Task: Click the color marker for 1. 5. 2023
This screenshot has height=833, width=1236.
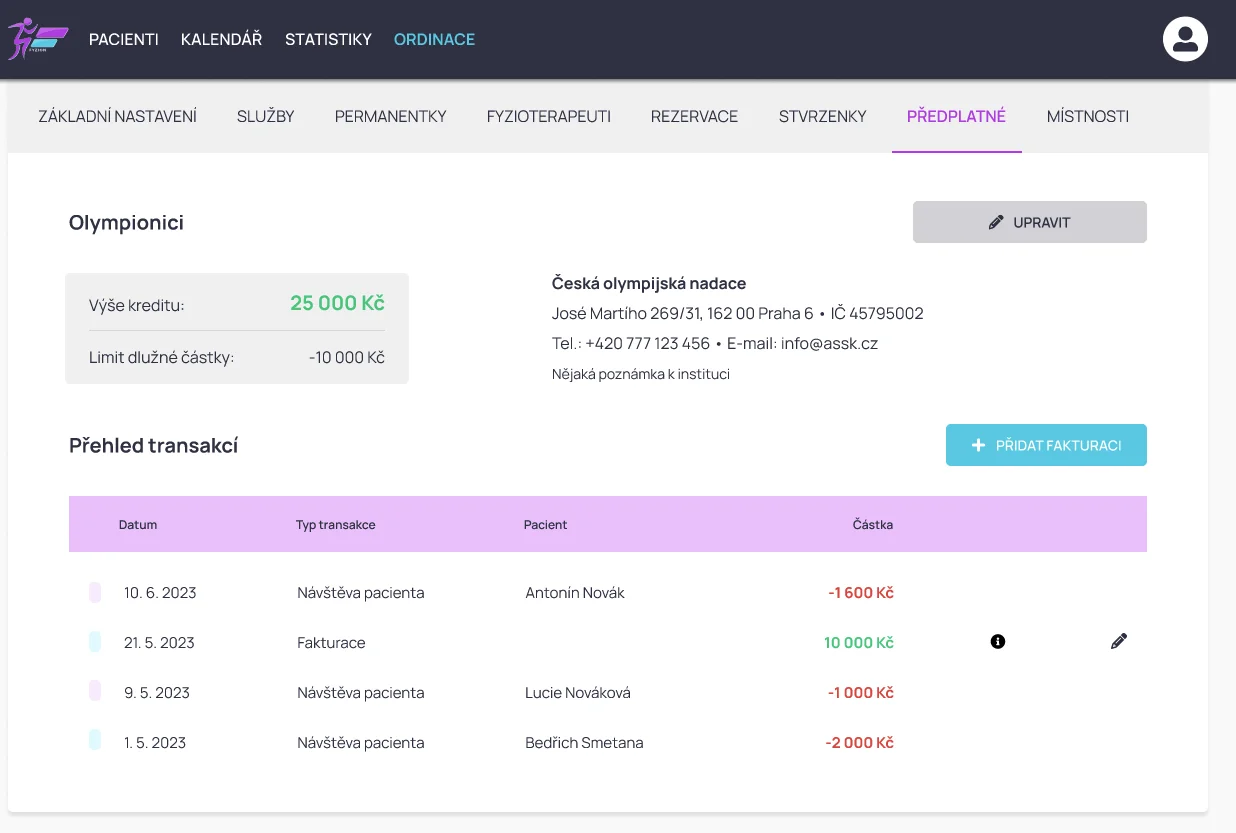Action: pyautogui.click(x=95, y=741)
